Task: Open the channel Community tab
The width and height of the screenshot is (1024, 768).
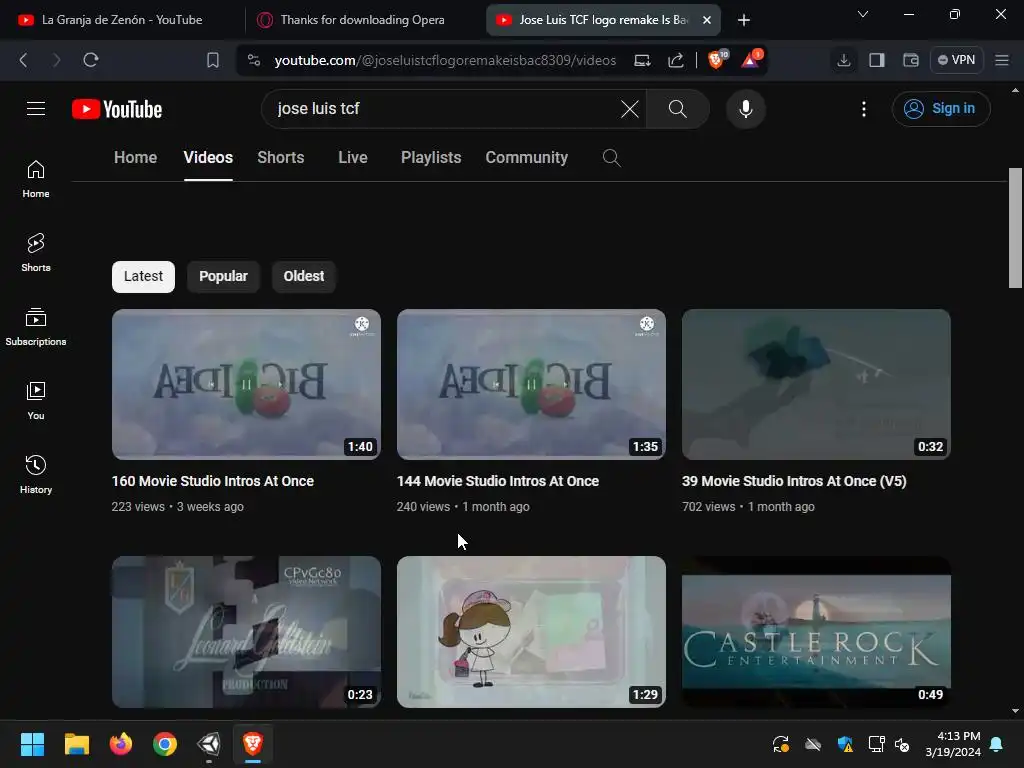Action: [x=526, y=157]
